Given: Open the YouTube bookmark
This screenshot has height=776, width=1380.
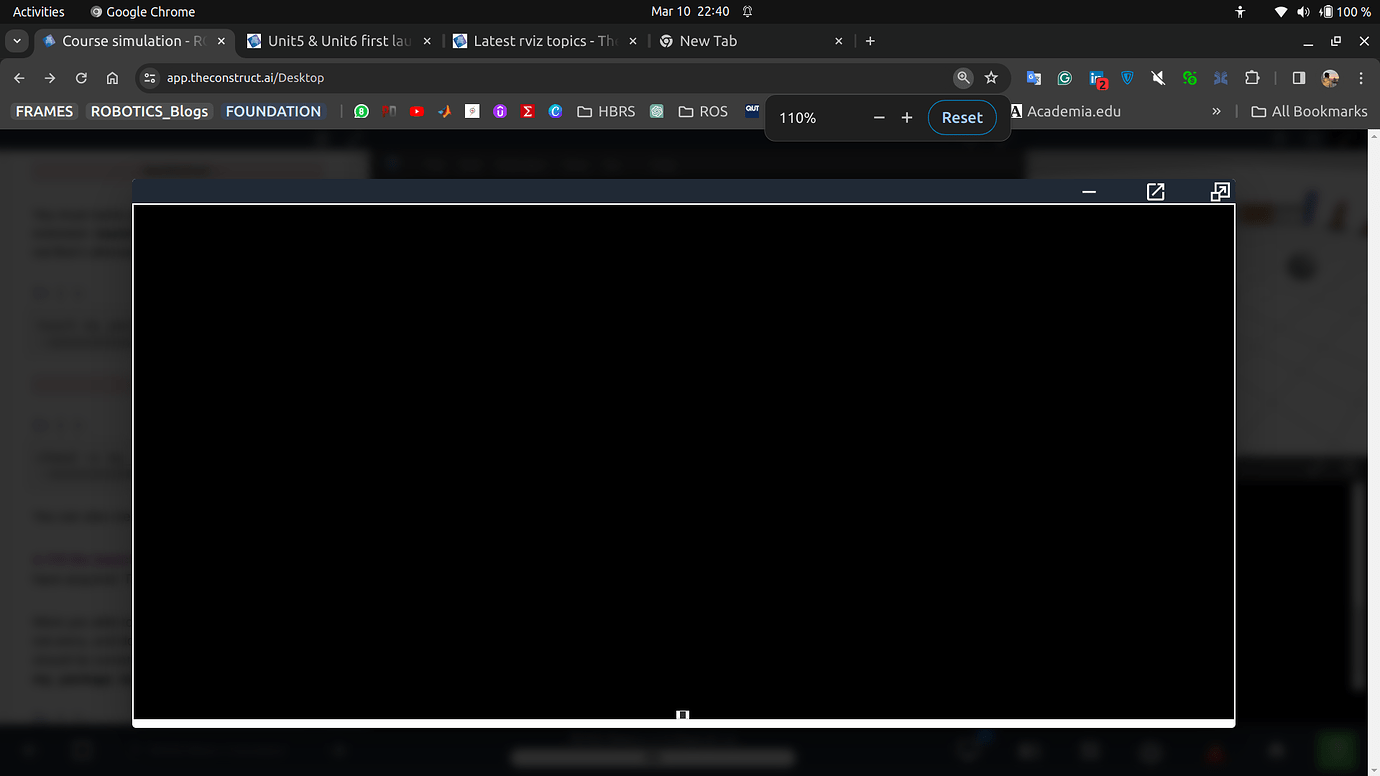Looking at the screenshot, I should (x=417, y=111).
